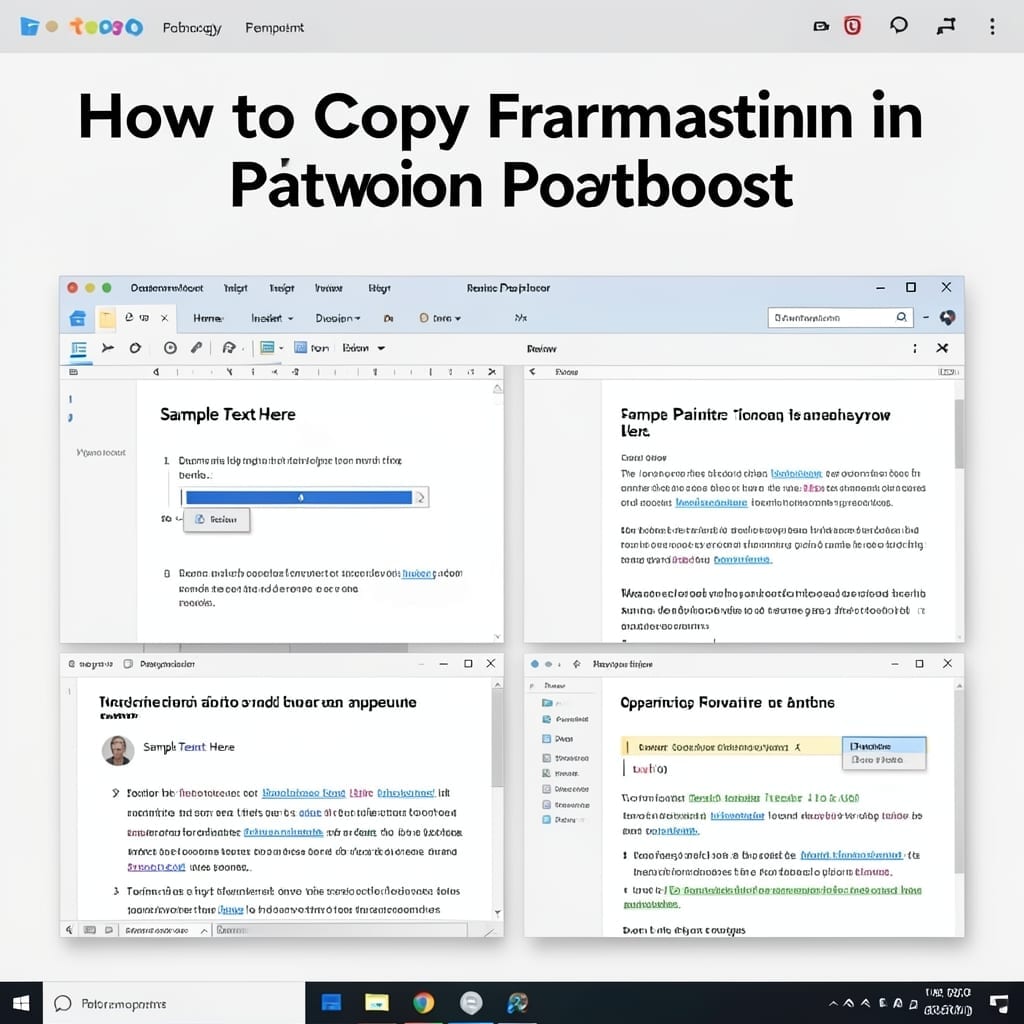Expand the caret in bottom-left status bar

click(x=204, y=931)
